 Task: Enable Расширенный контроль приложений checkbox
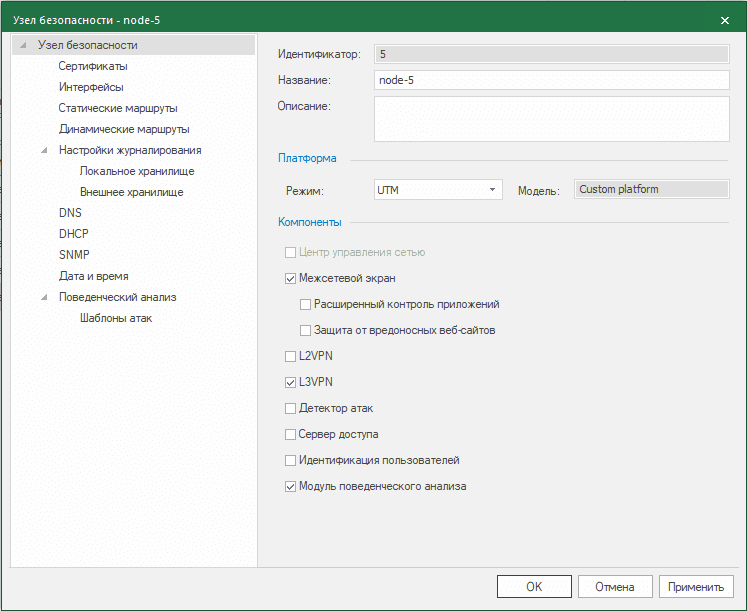(306, 304)
